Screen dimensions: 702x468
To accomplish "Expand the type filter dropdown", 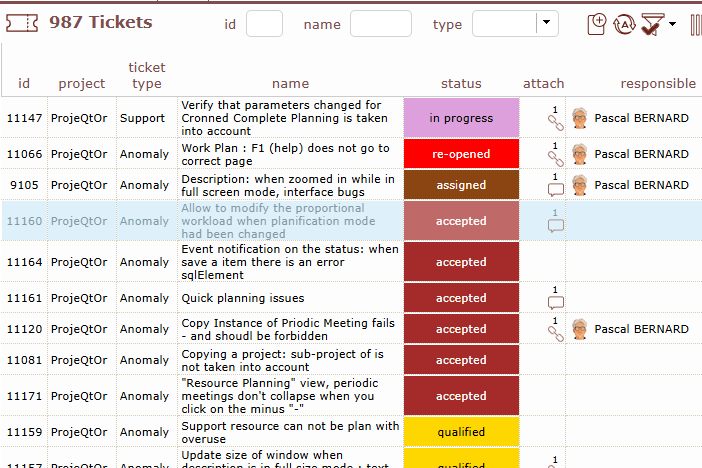I will pyautogui.click(x=547, y=23).
